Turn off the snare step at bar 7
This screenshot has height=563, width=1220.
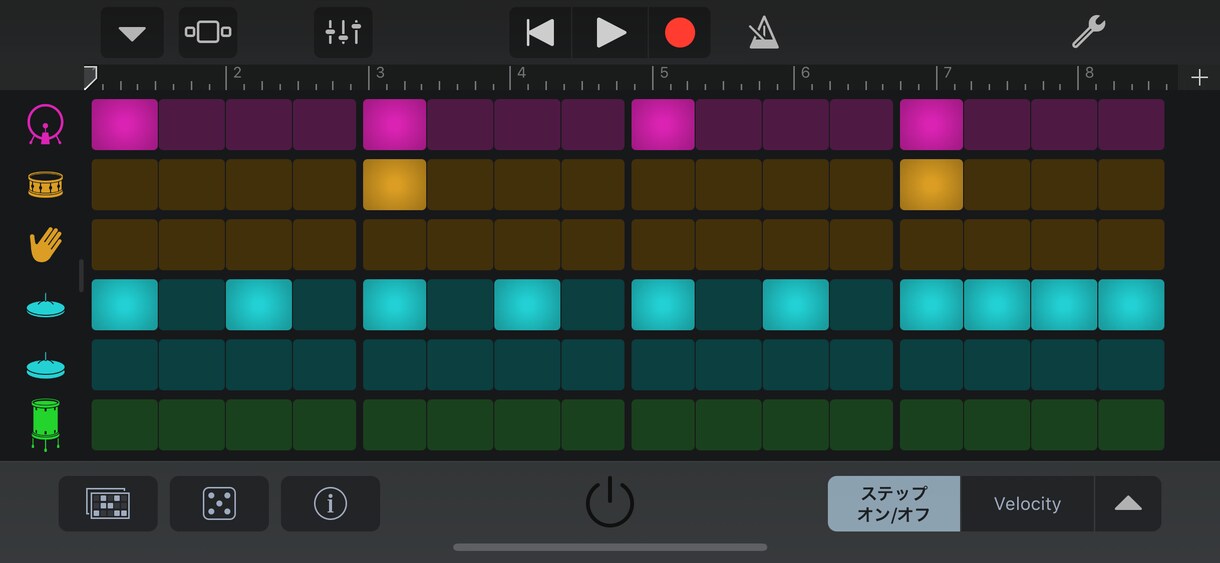pyautogui.click(x=931, y=184)
